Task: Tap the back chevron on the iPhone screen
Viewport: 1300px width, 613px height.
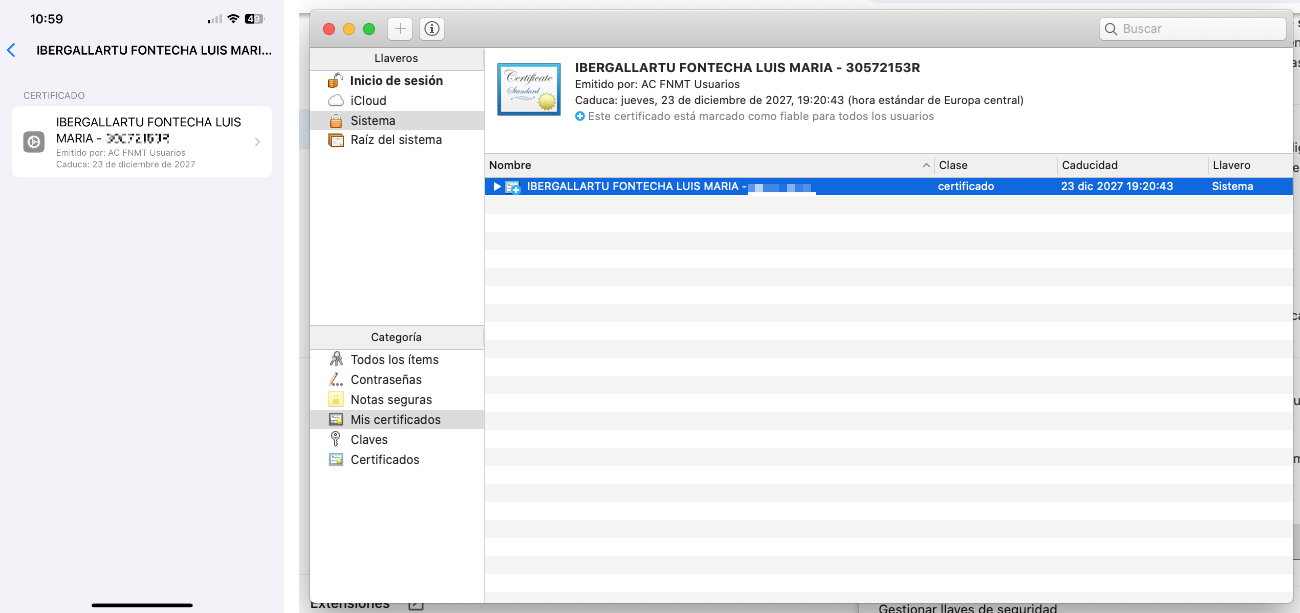Action: point(11,50)
